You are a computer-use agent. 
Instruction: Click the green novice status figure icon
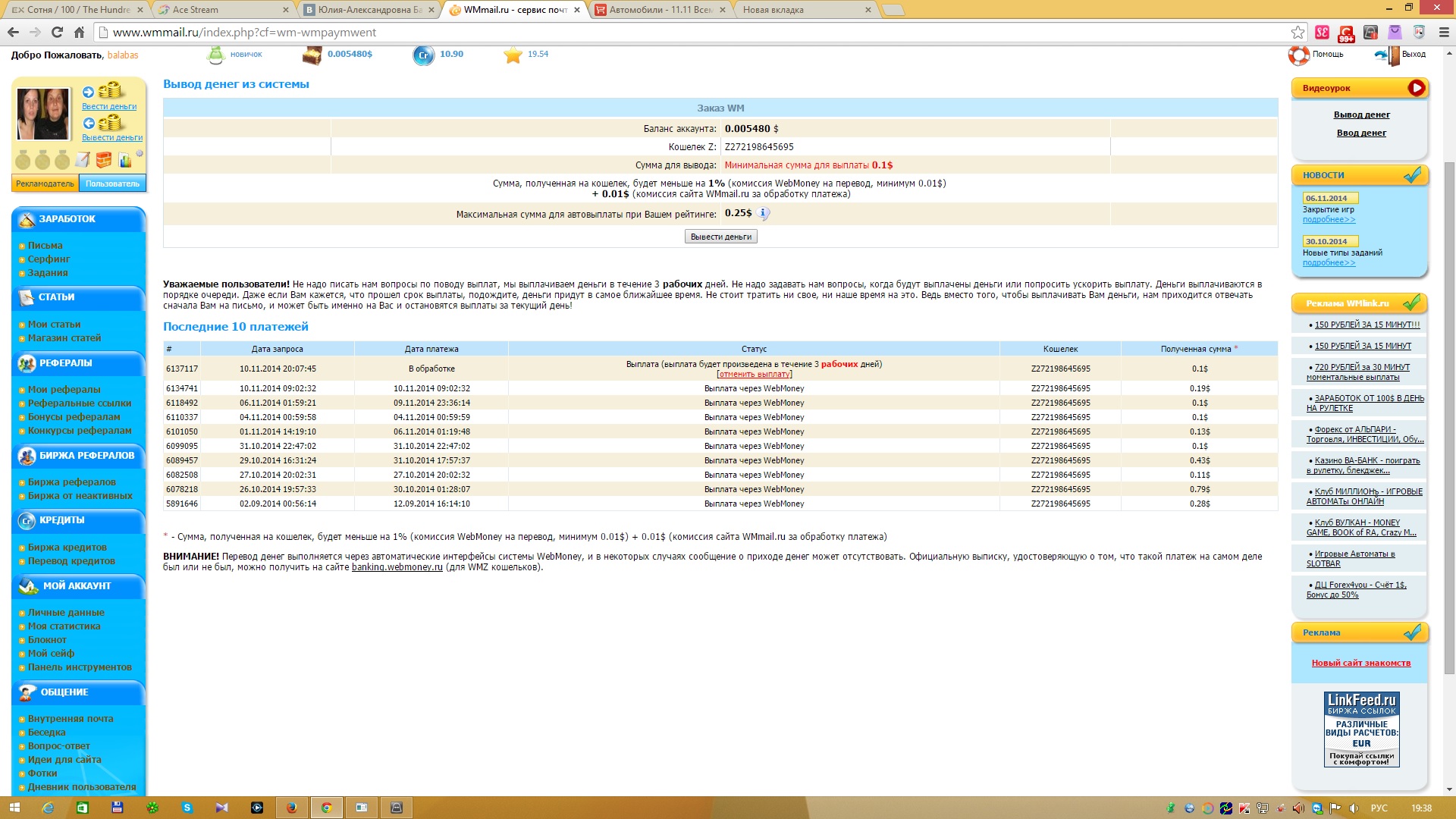216,55
